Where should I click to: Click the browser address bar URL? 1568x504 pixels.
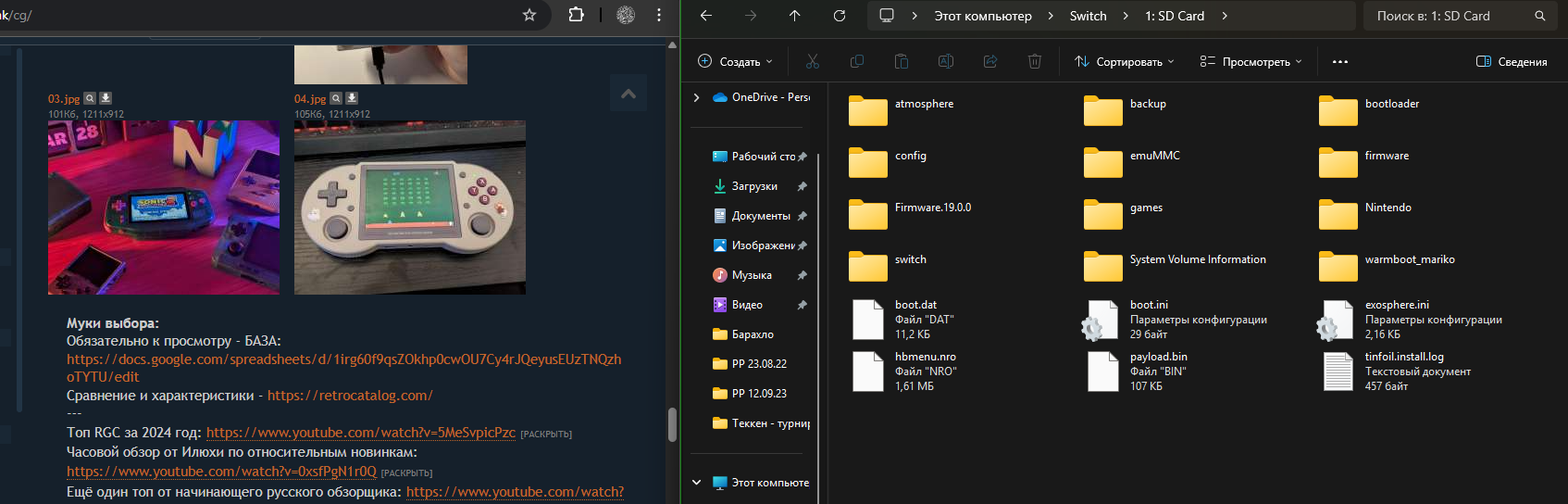[17, 16]
